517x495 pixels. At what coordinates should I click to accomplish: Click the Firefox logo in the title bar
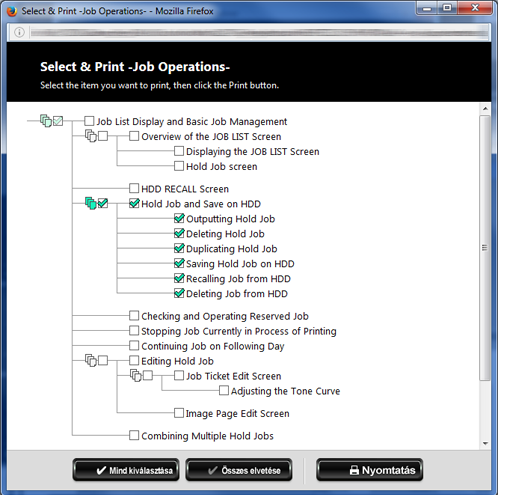(12, 11)
